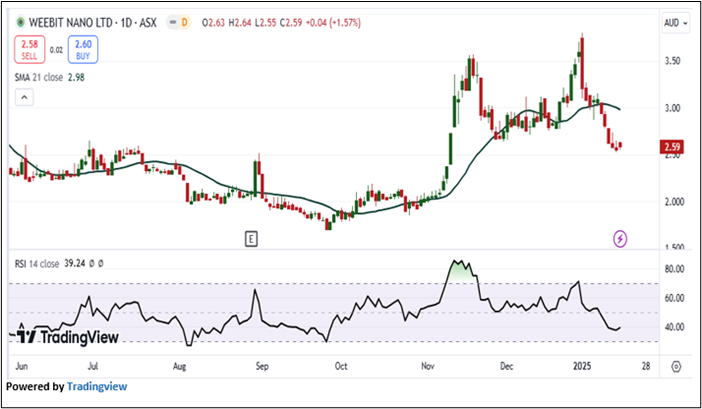Click the 3.50 price axis label

pos(672,61)
